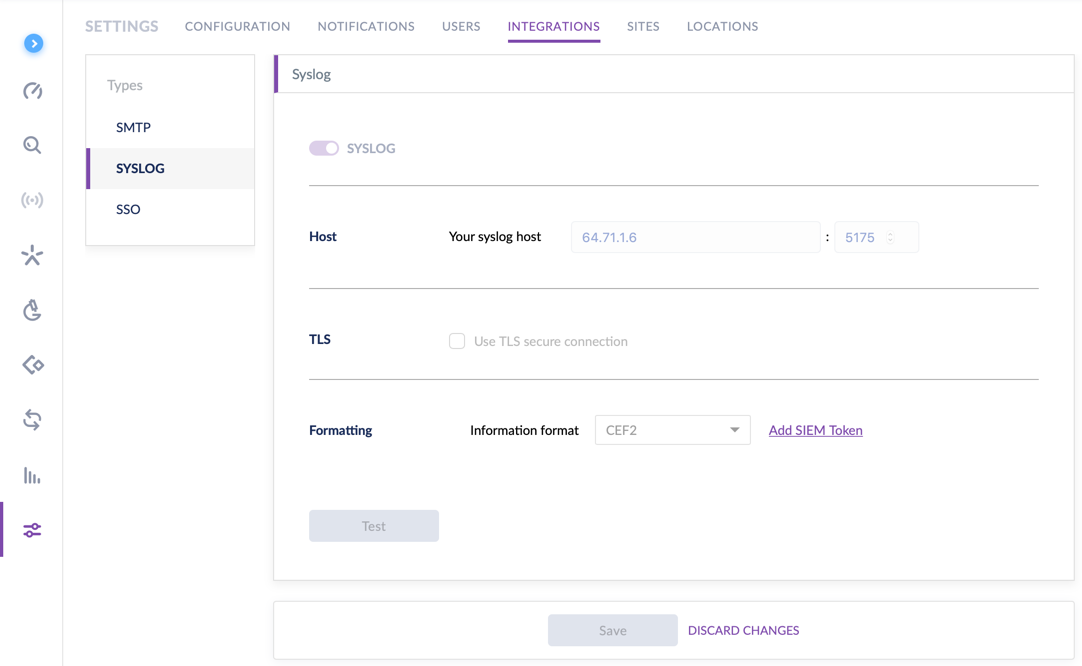Viewport: 1082px width, 666px height.
Task: Open the Information format dropdown
Action: pos(672,430)
